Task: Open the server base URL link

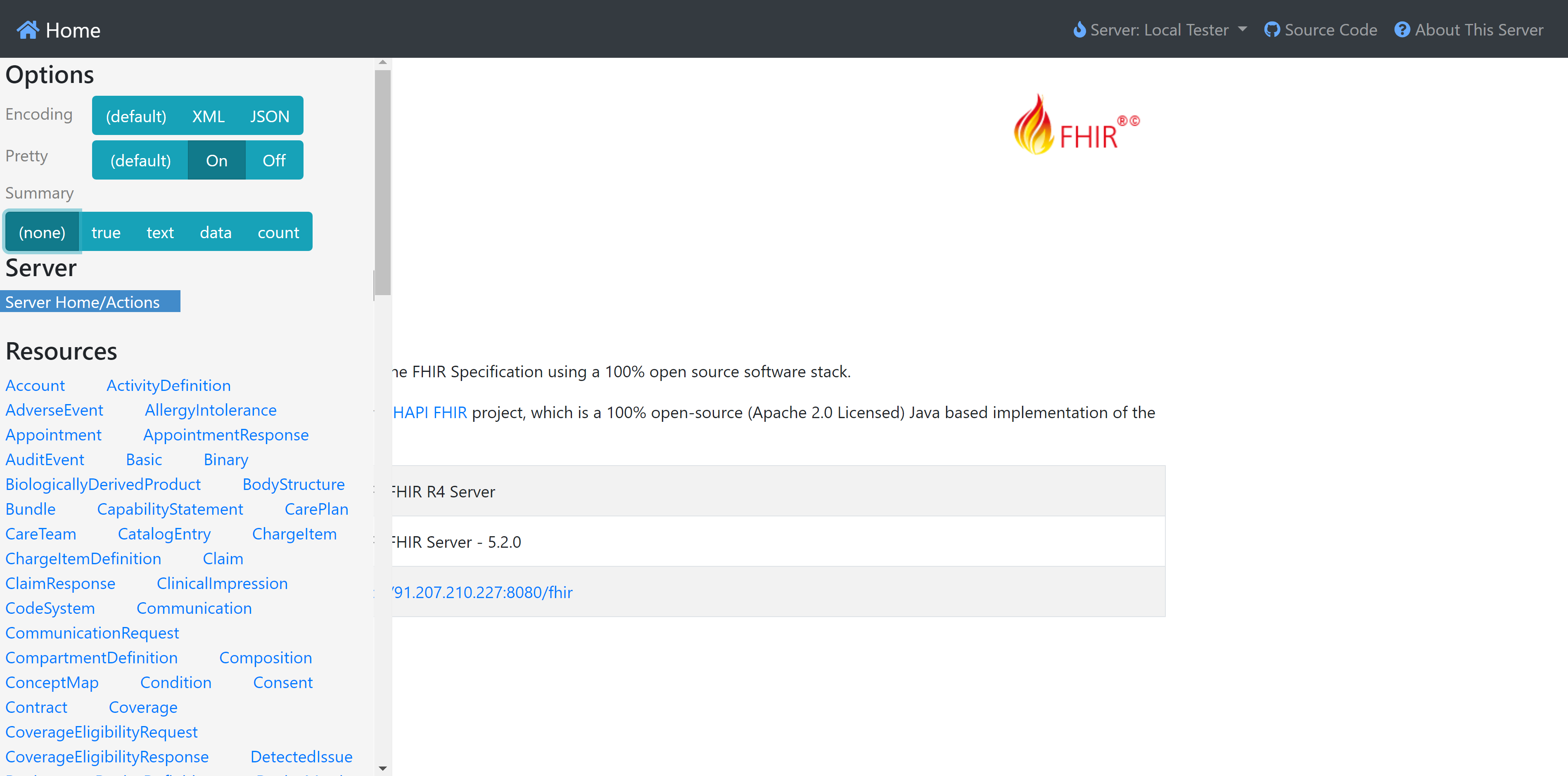Action: [482, 592]
